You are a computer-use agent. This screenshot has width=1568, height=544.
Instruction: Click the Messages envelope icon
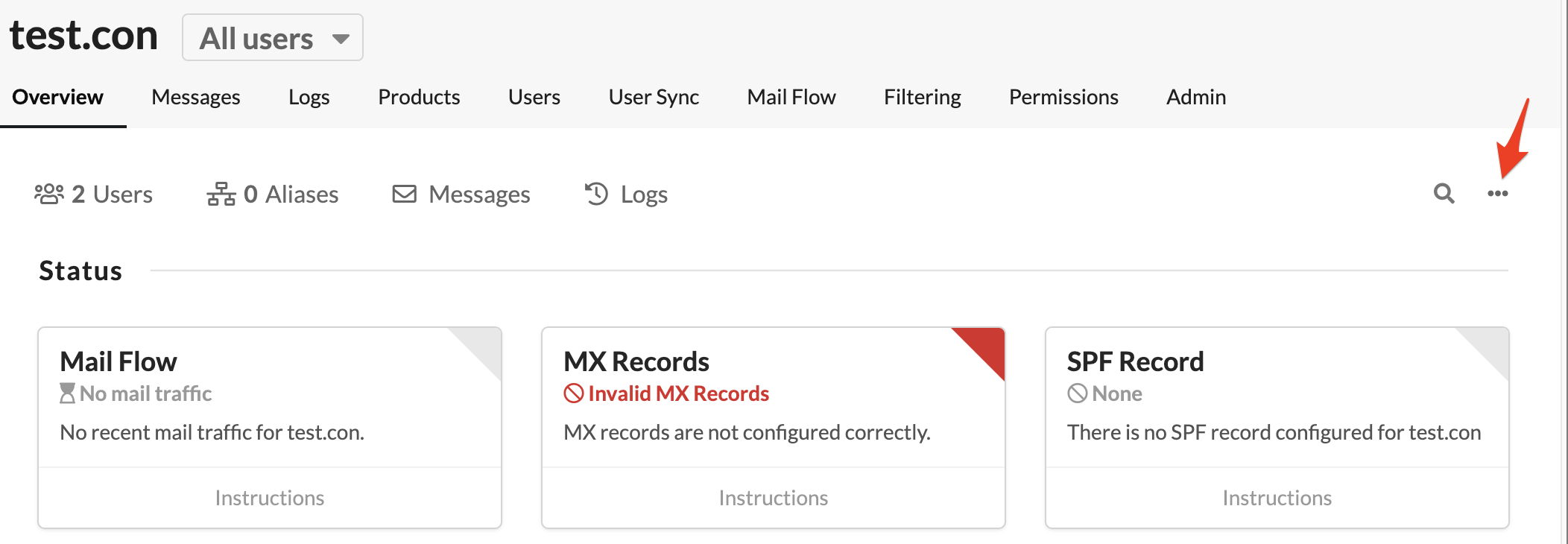(405, 194)
